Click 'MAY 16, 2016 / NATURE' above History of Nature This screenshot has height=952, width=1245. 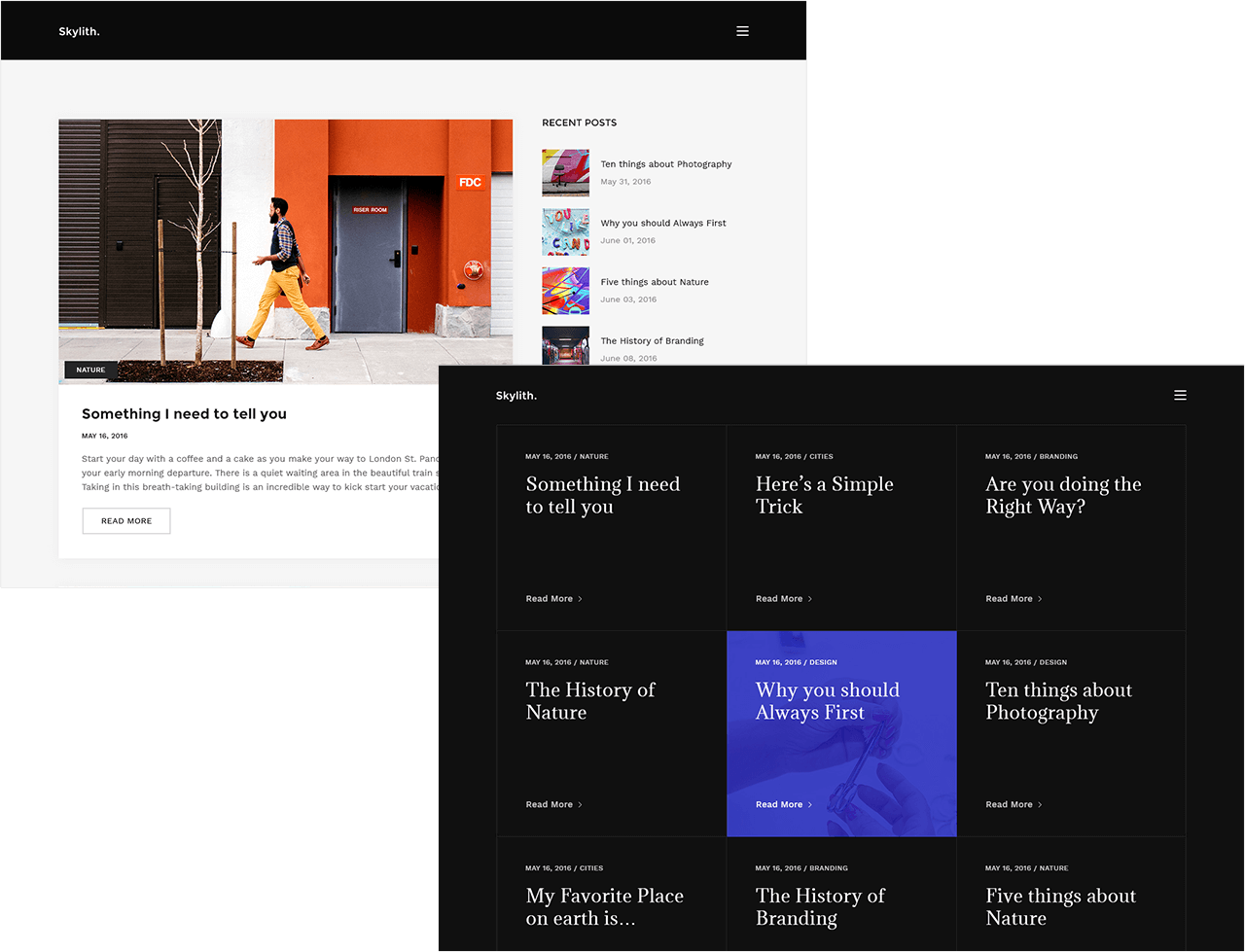point(566,662)
